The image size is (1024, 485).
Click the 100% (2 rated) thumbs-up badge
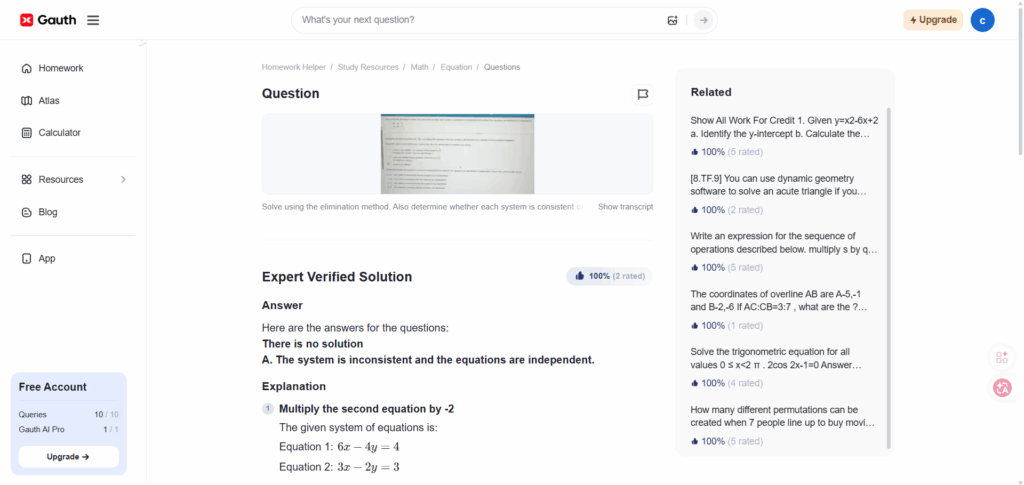[609, 276]
